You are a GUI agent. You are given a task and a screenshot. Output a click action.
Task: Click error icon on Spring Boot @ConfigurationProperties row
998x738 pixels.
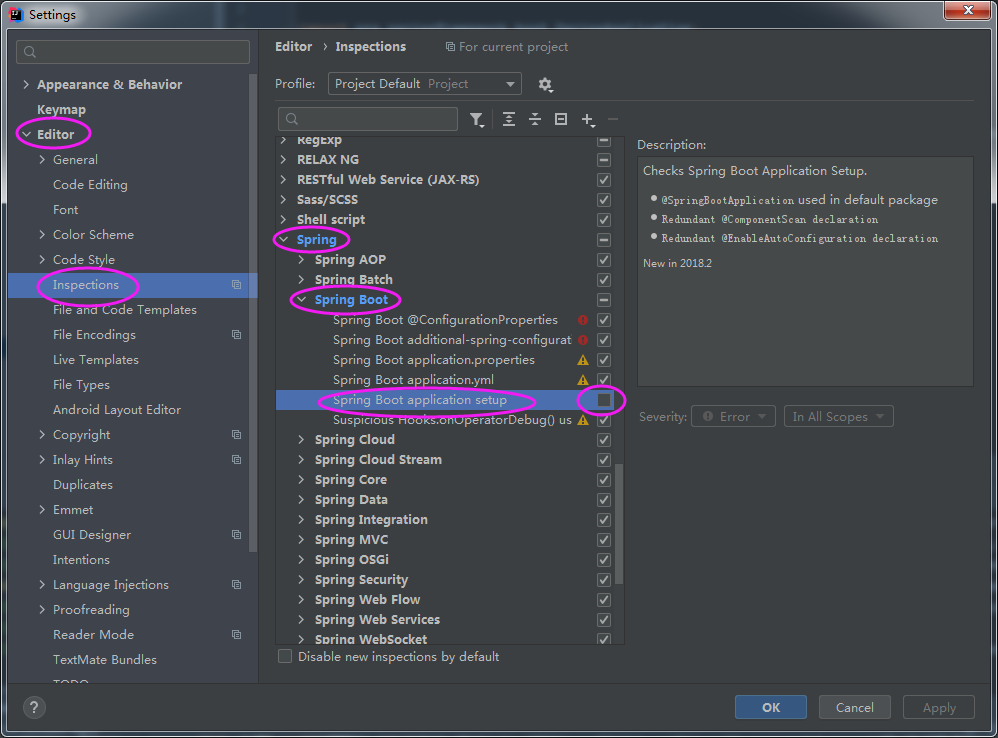pos(582,320)
